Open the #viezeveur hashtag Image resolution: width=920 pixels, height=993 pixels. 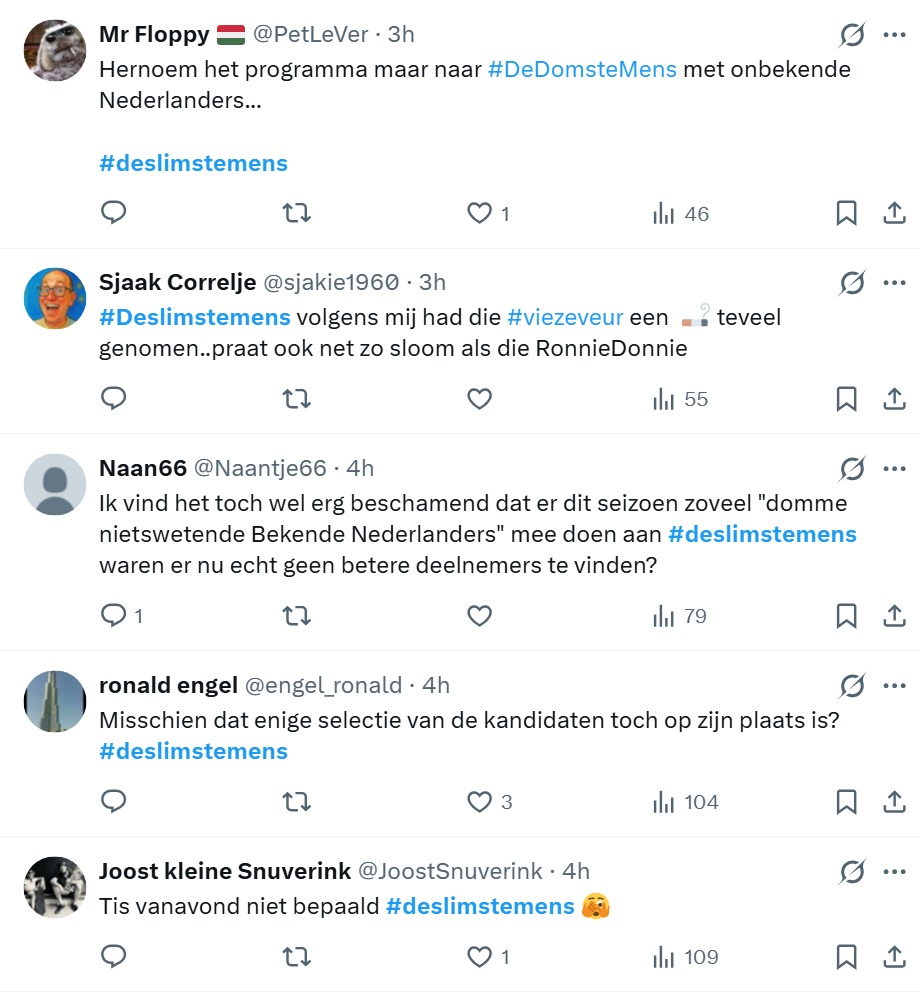565,317
